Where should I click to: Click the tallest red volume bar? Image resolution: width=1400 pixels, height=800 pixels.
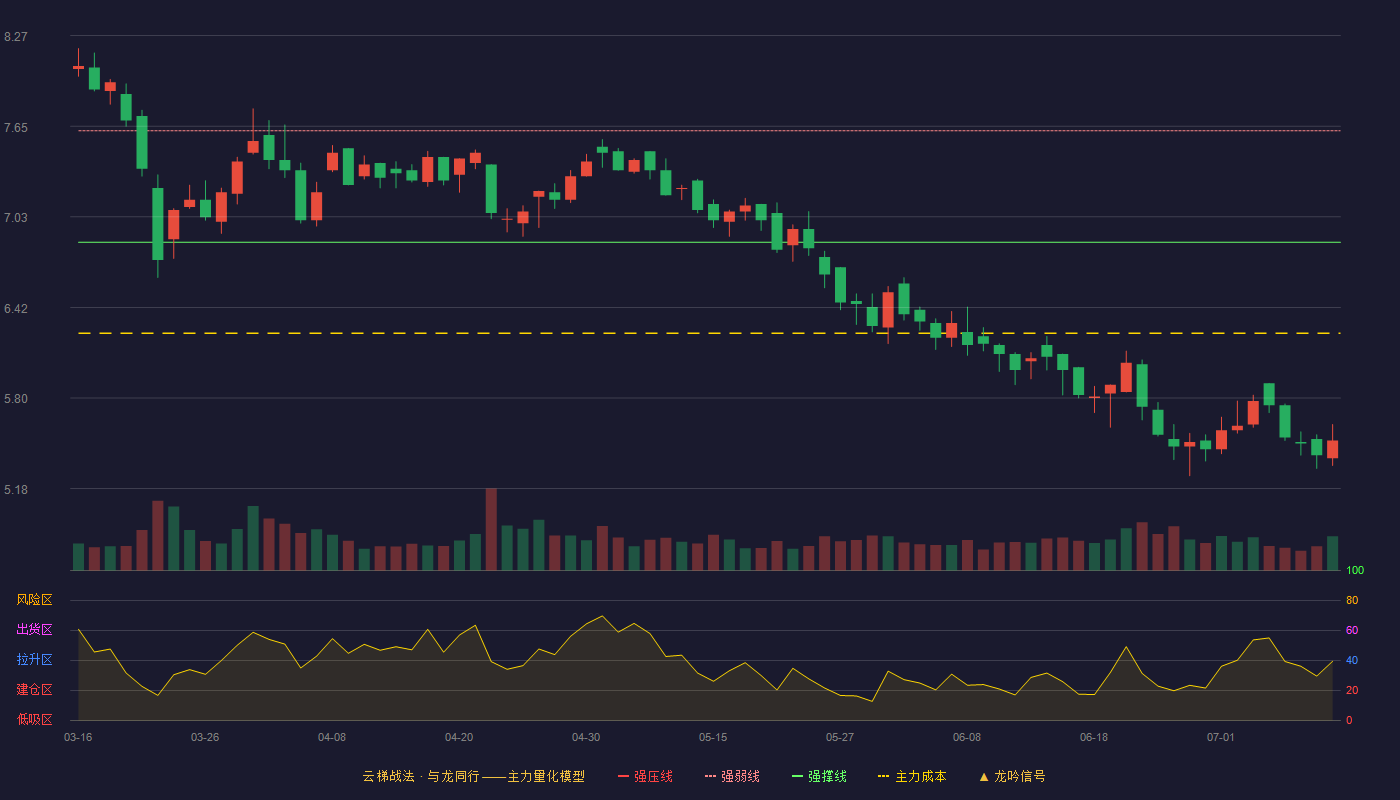click(491, 529)
